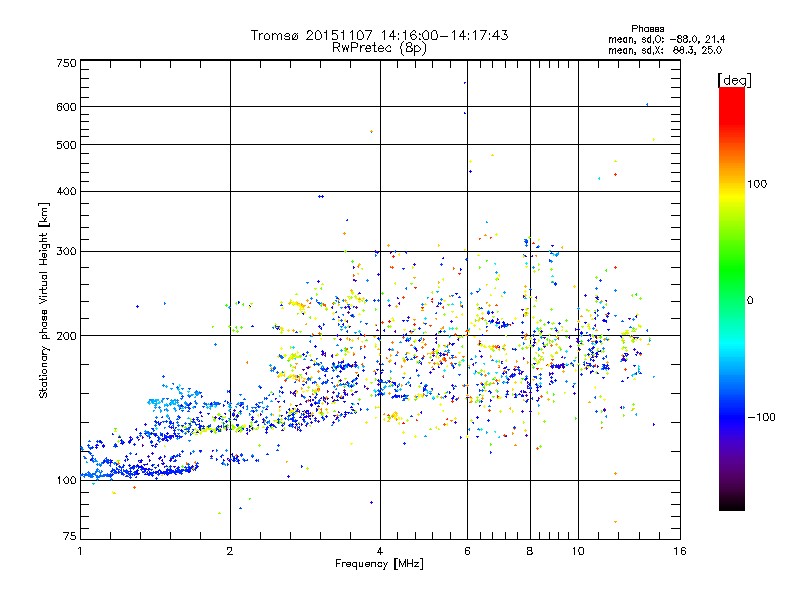Click the colorbar label '0'
The image size is (800, 600).
[x=750, y=301]
